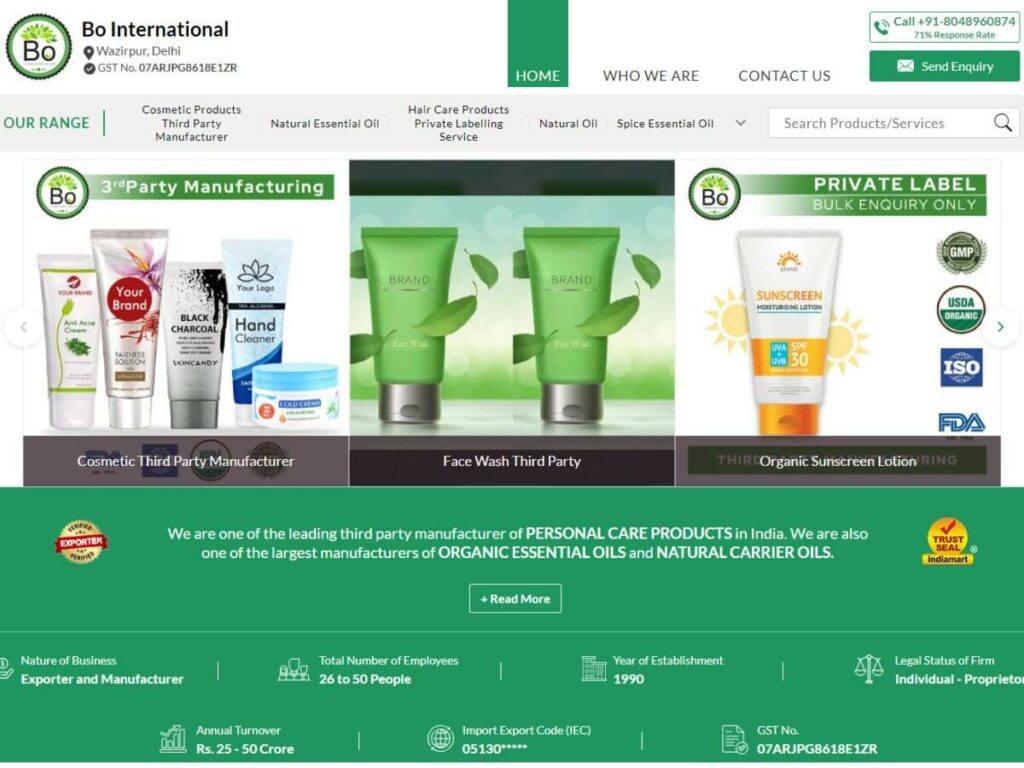This screenshot has height=768, width=1024.
Task: Click the Total Number of Employees icon
Action: tap(294, 669)
